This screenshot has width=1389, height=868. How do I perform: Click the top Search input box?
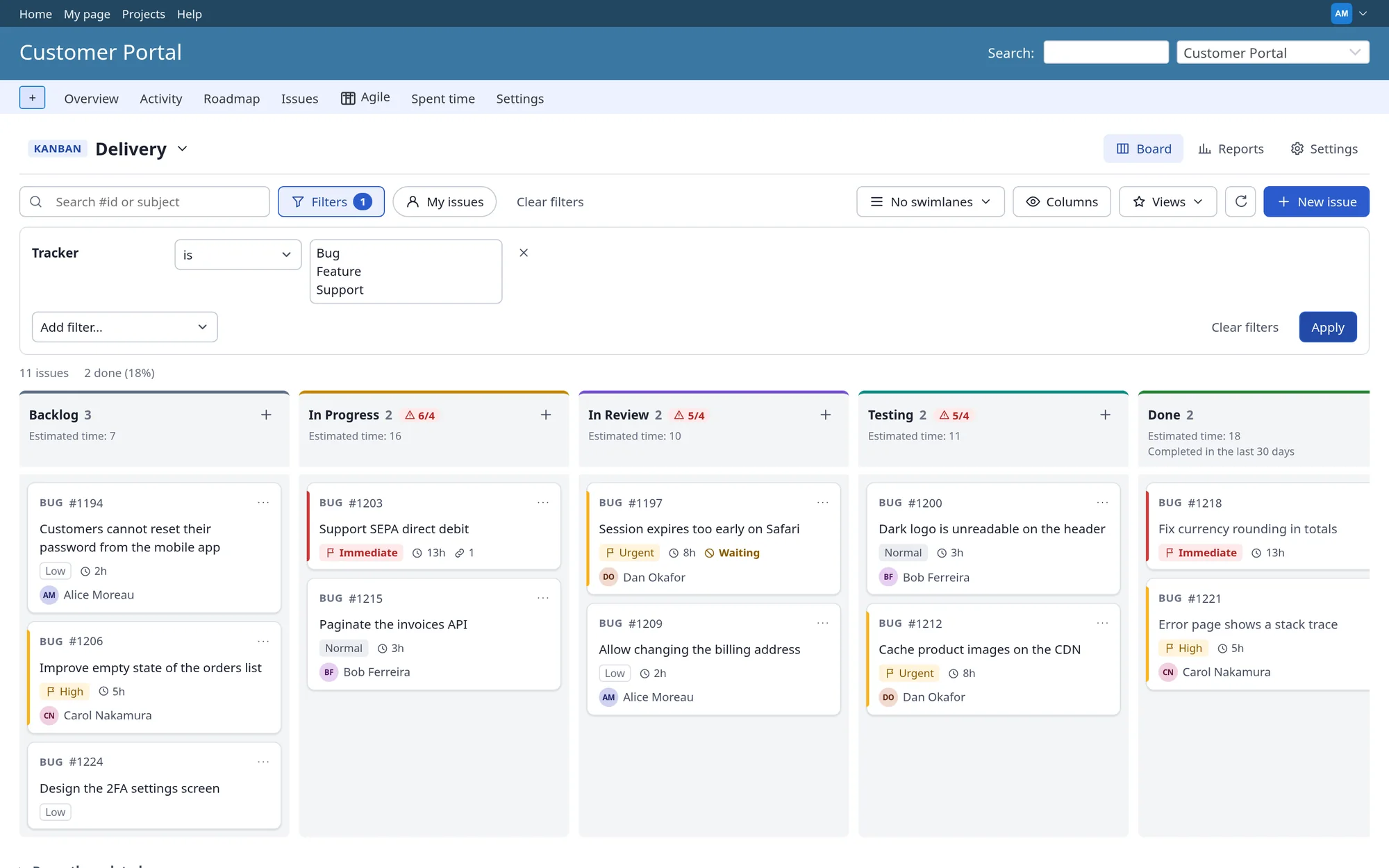(x=1106, y=53)
